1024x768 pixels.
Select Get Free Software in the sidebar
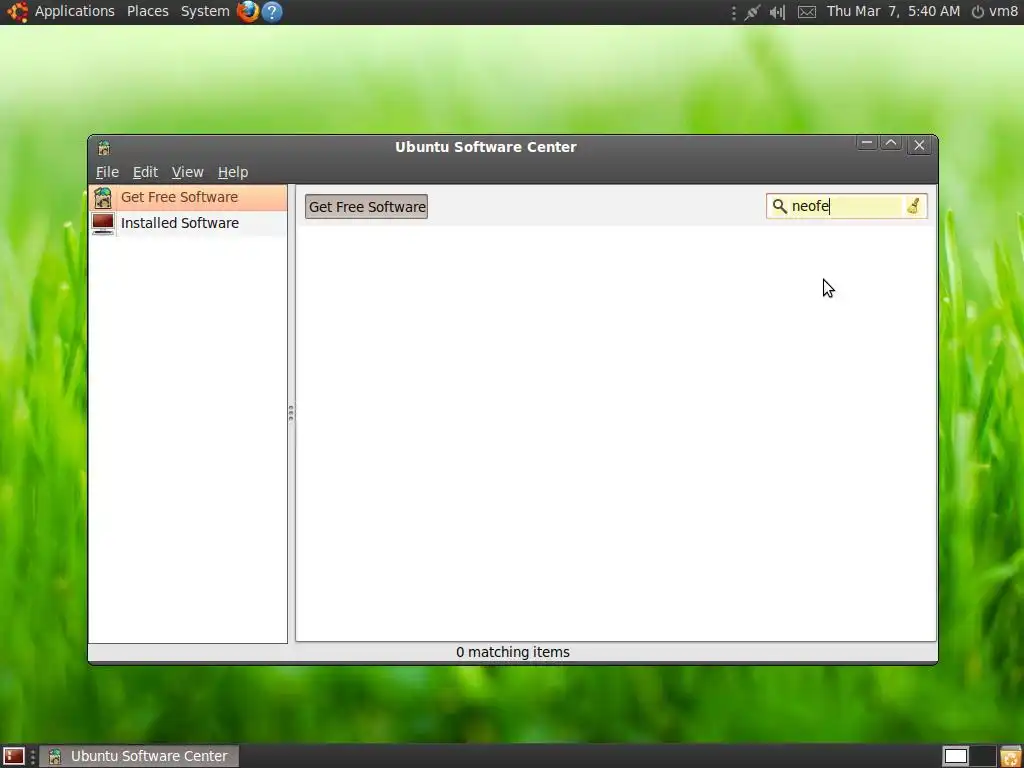(187, 197)
